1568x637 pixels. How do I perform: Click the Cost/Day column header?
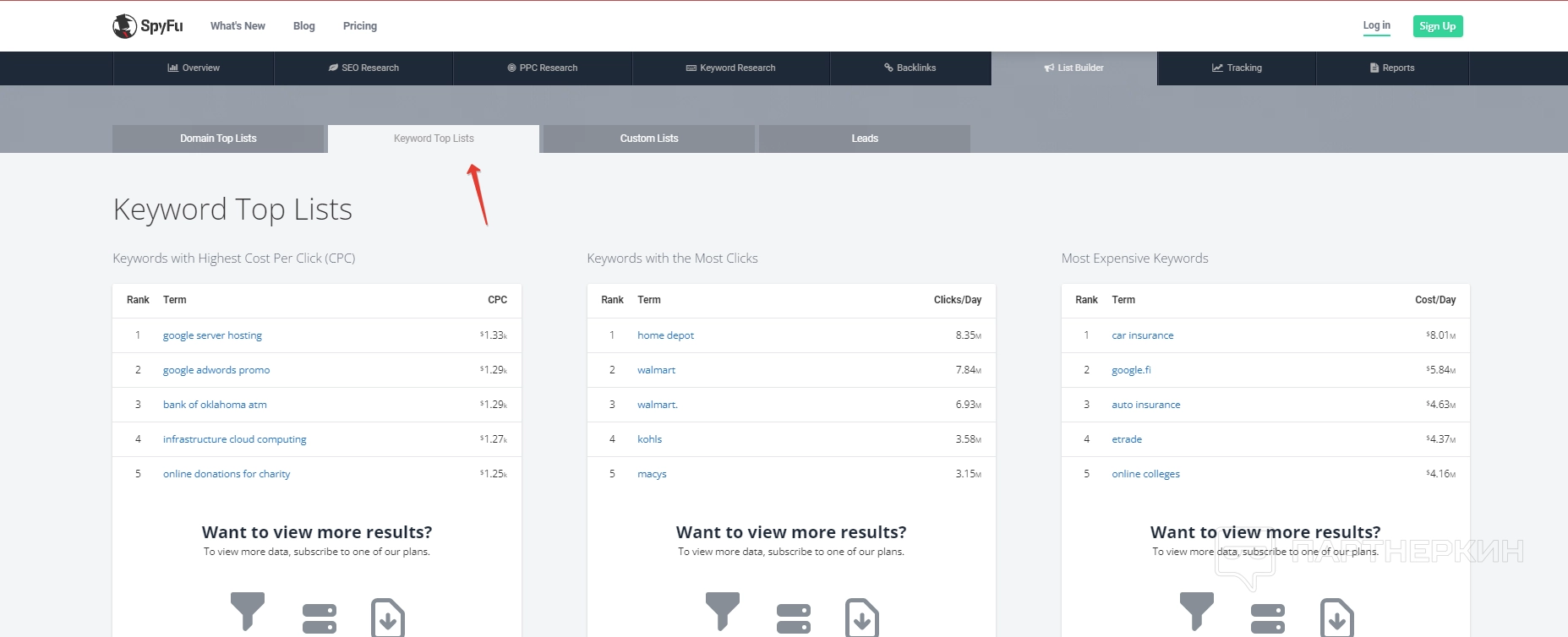click(x=1435, y=300)
